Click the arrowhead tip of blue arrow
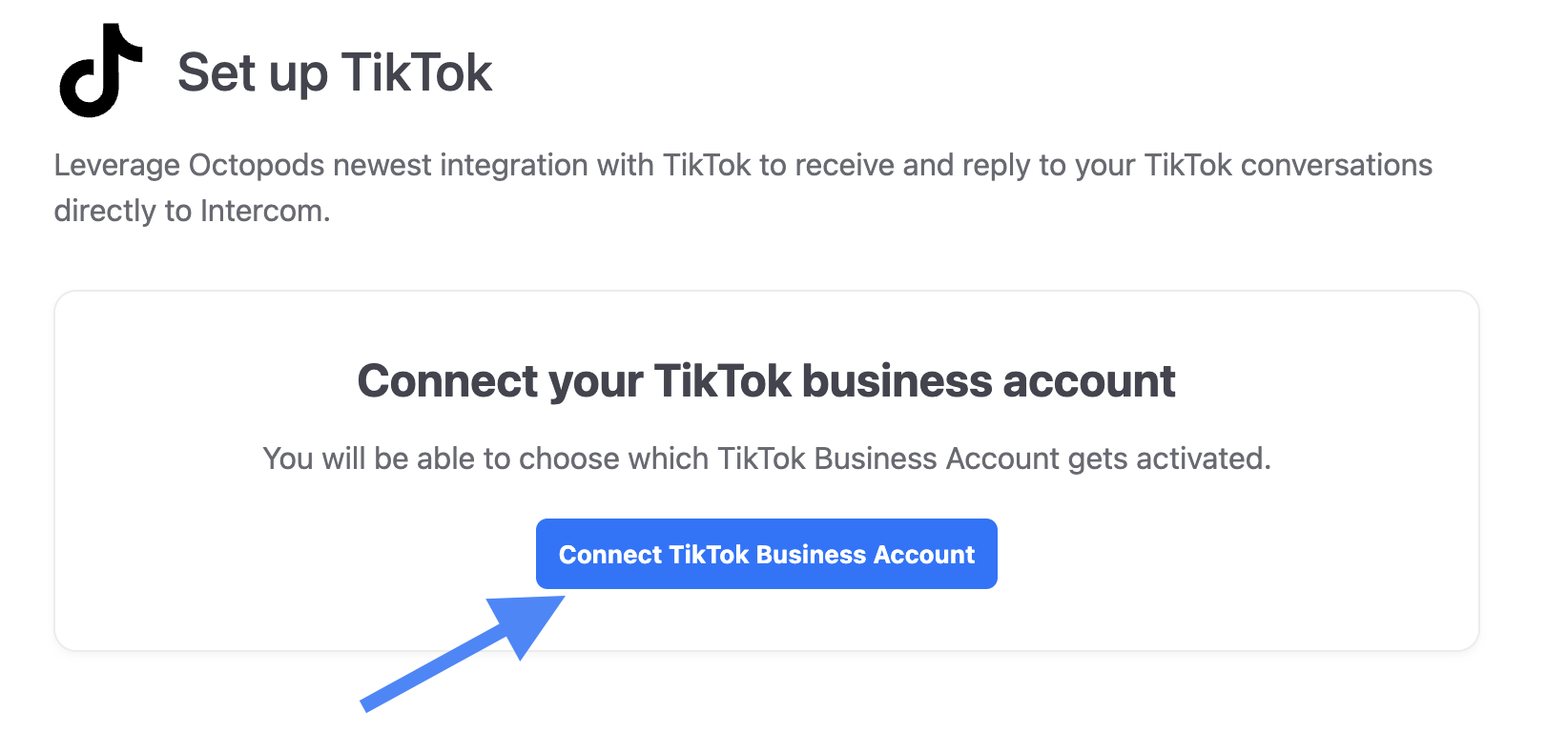 [x=560, y=600]
